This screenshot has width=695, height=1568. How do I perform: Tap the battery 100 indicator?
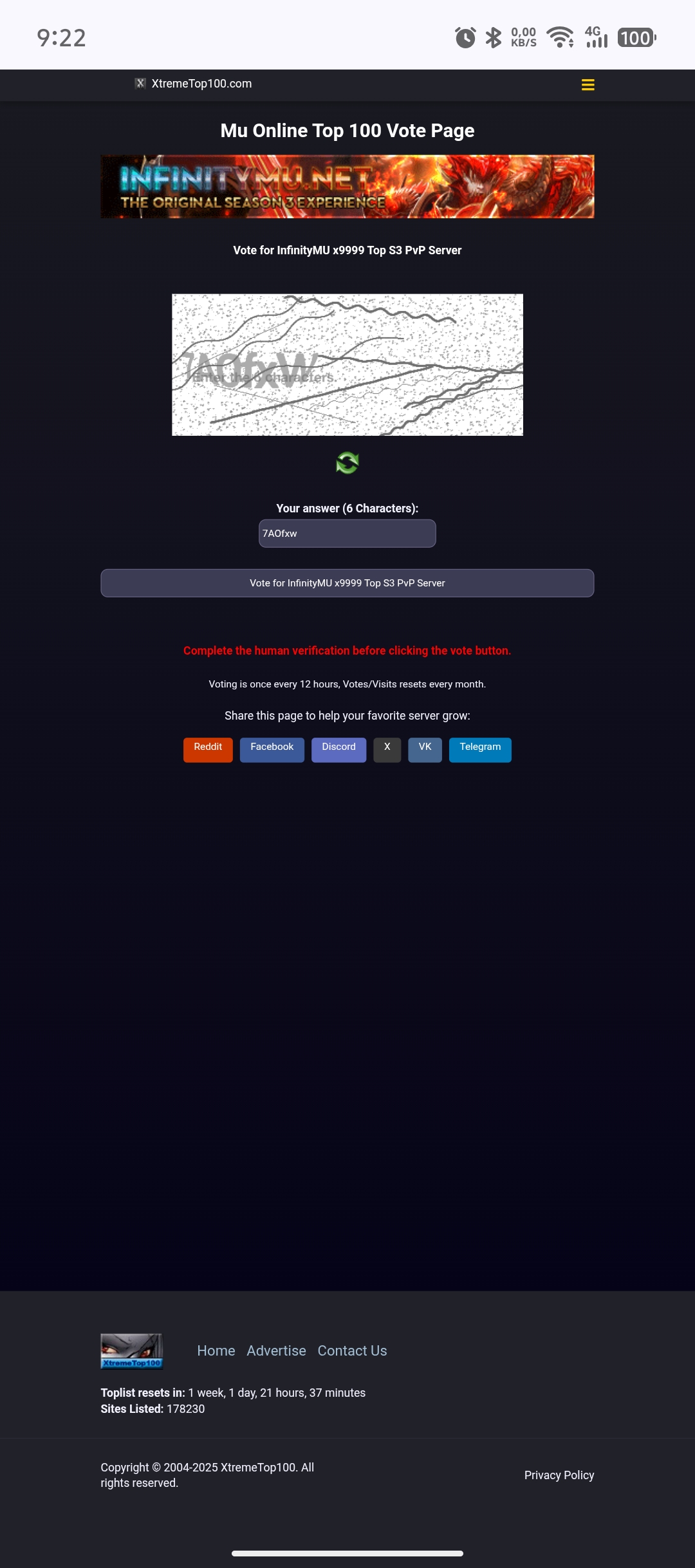click(x=636, y=37)
